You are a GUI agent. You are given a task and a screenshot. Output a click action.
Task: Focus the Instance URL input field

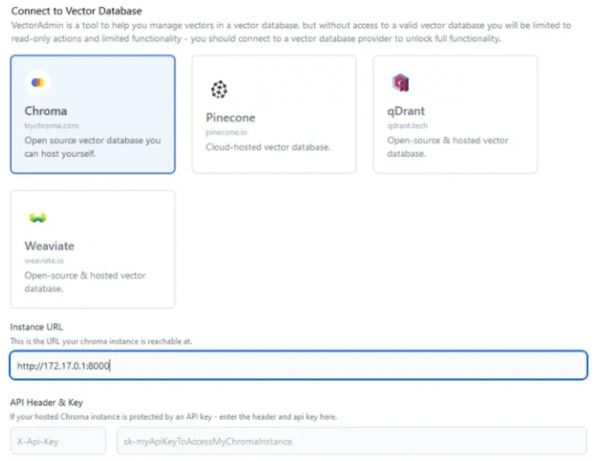click(298, 366)
